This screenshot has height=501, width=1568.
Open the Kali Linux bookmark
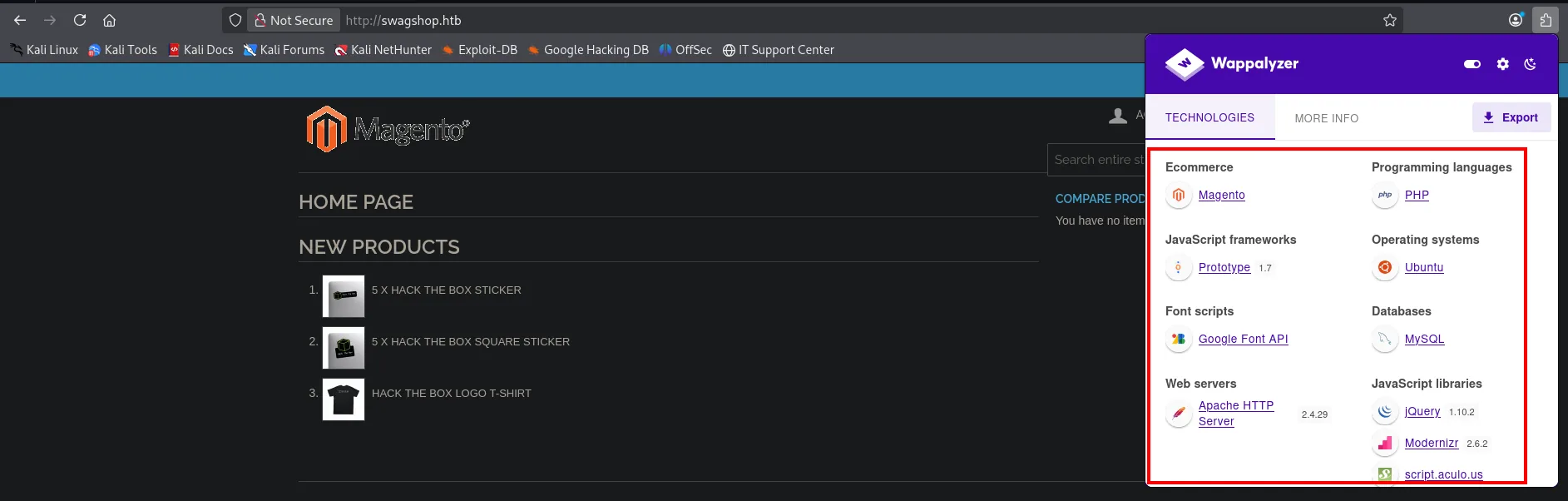click(x=44, y=50)
